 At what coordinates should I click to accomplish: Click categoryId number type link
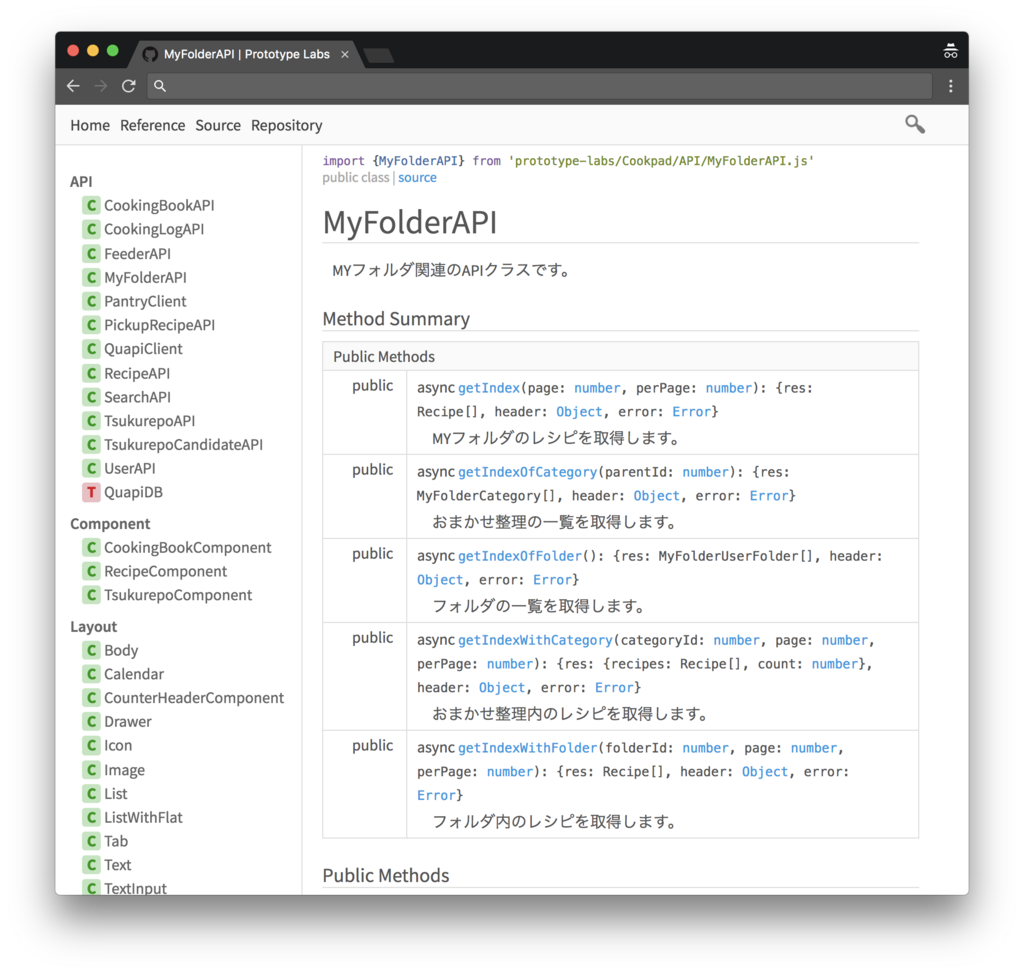click(737, 640)
